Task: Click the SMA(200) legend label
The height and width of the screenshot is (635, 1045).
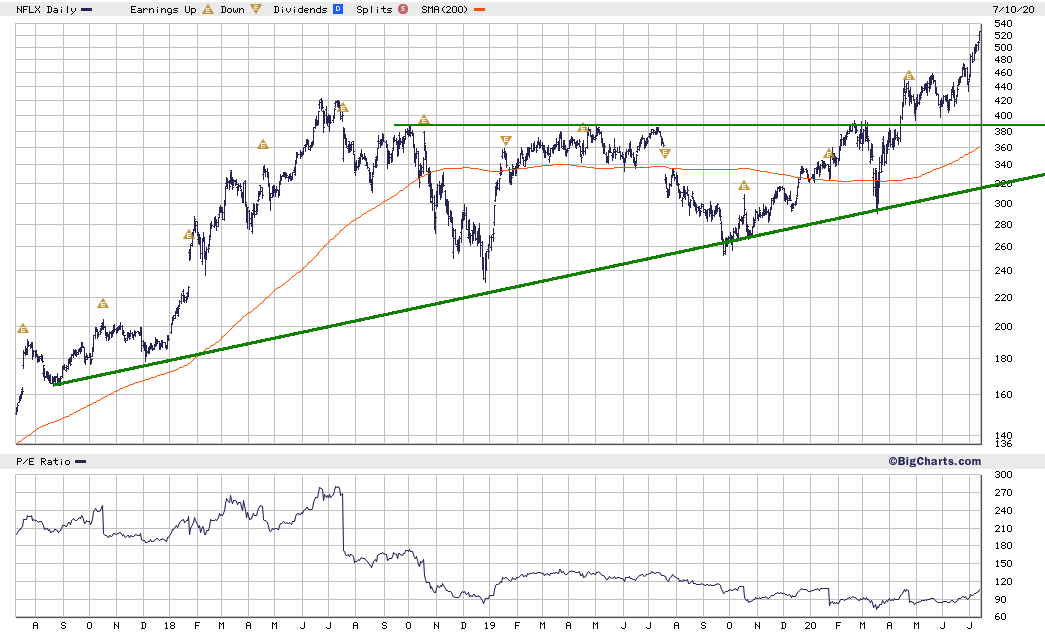Action: coord(445,9)
